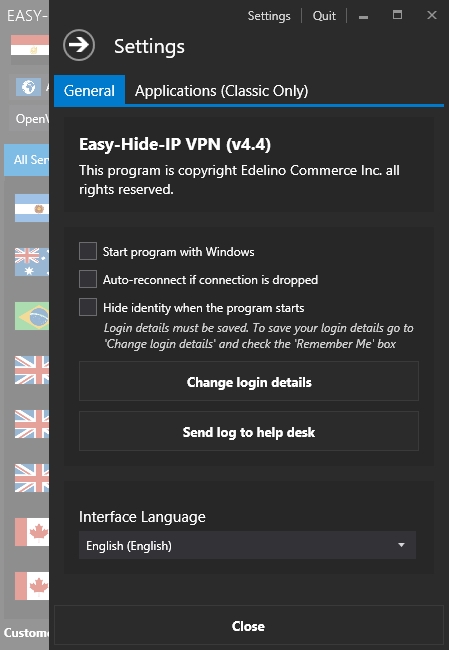Click the Close button at bottom
Screen dimensions: 449x650
pos(249,626)
